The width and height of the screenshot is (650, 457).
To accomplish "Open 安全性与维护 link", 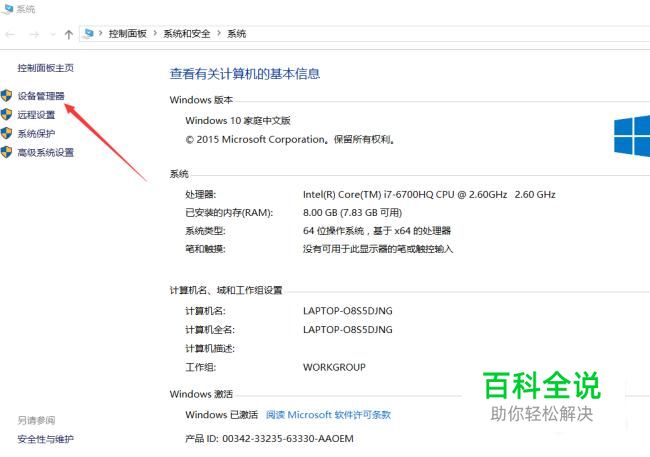I will click(x=46, y=439).
